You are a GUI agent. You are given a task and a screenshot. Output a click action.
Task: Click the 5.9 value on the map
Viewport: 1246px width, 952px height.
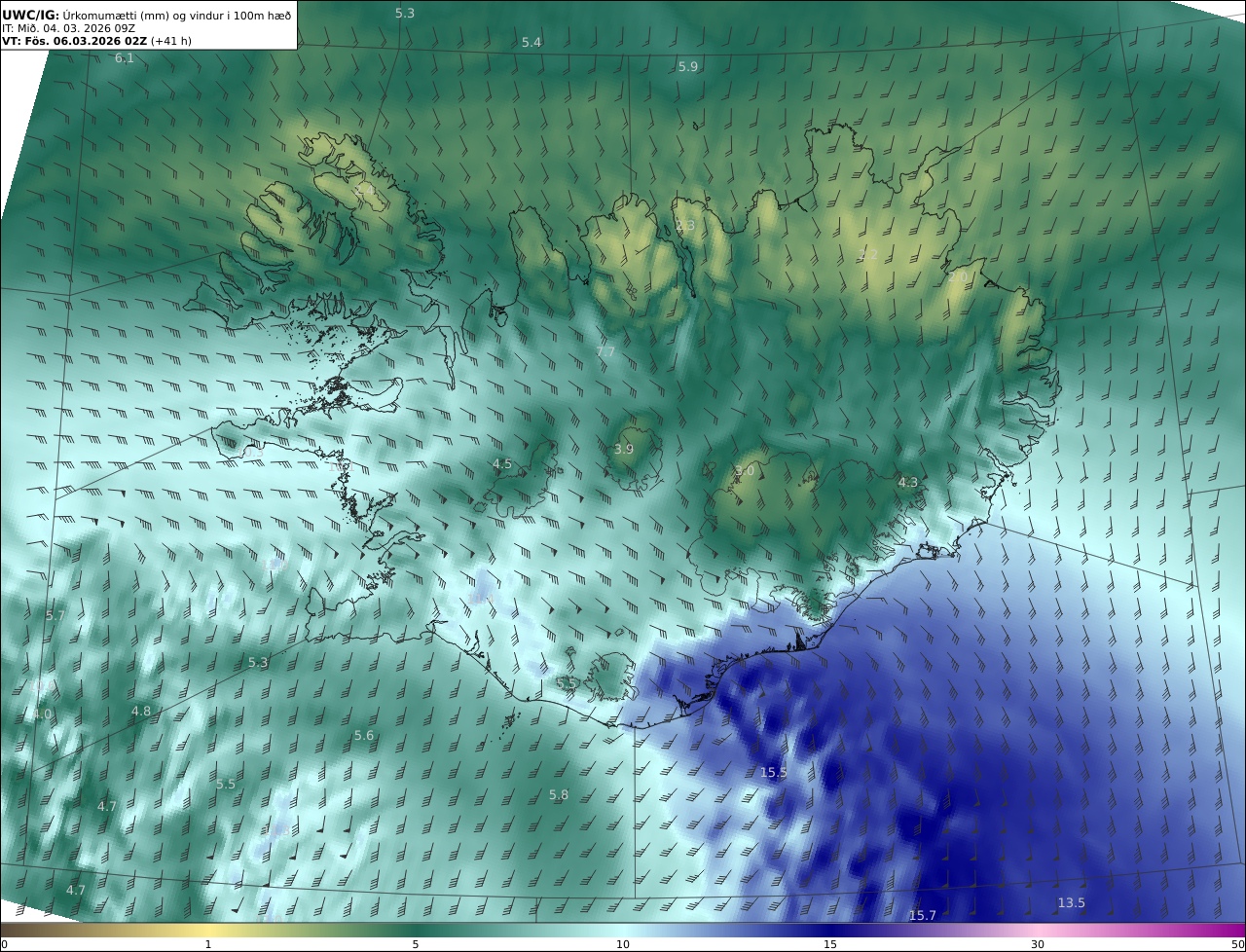point(688,67)
